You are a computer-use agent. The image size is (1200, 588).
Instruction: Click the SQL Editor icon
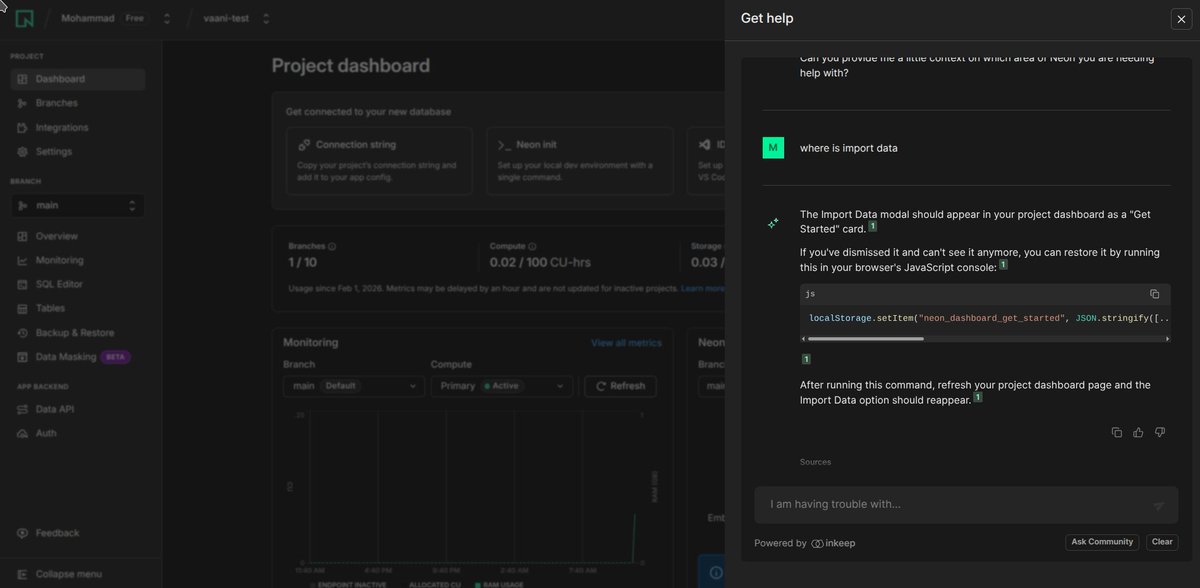23,284
